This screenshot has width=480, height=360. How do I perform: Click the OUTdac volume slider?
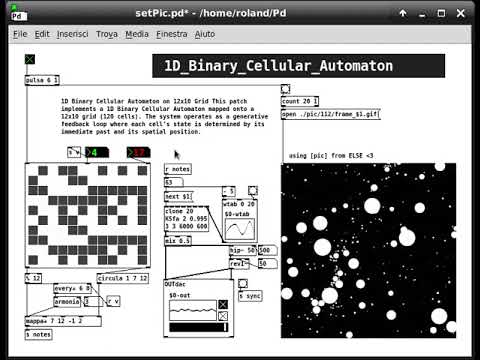click(x=199, y=327)
